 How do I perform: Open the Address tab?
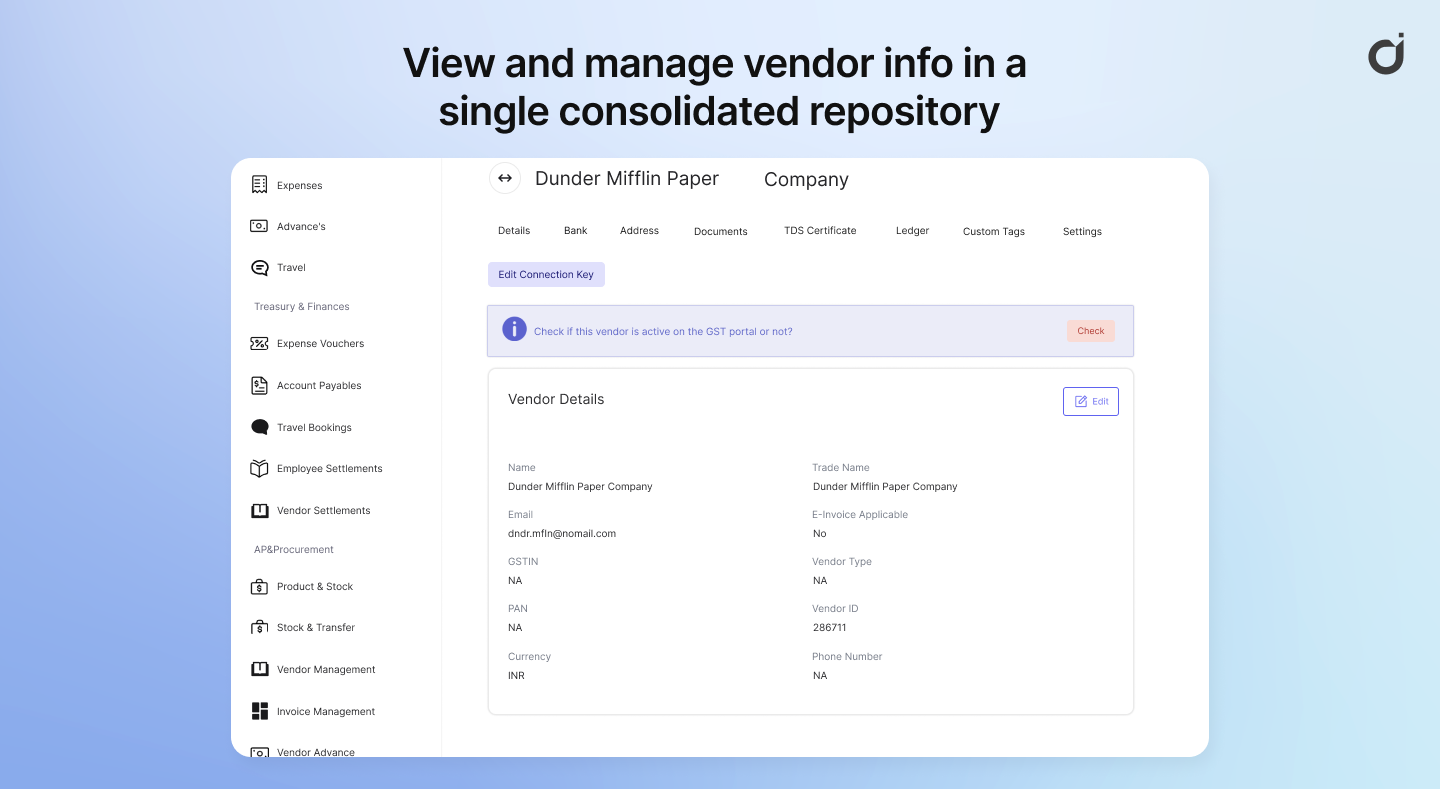[x=639, y=230]
